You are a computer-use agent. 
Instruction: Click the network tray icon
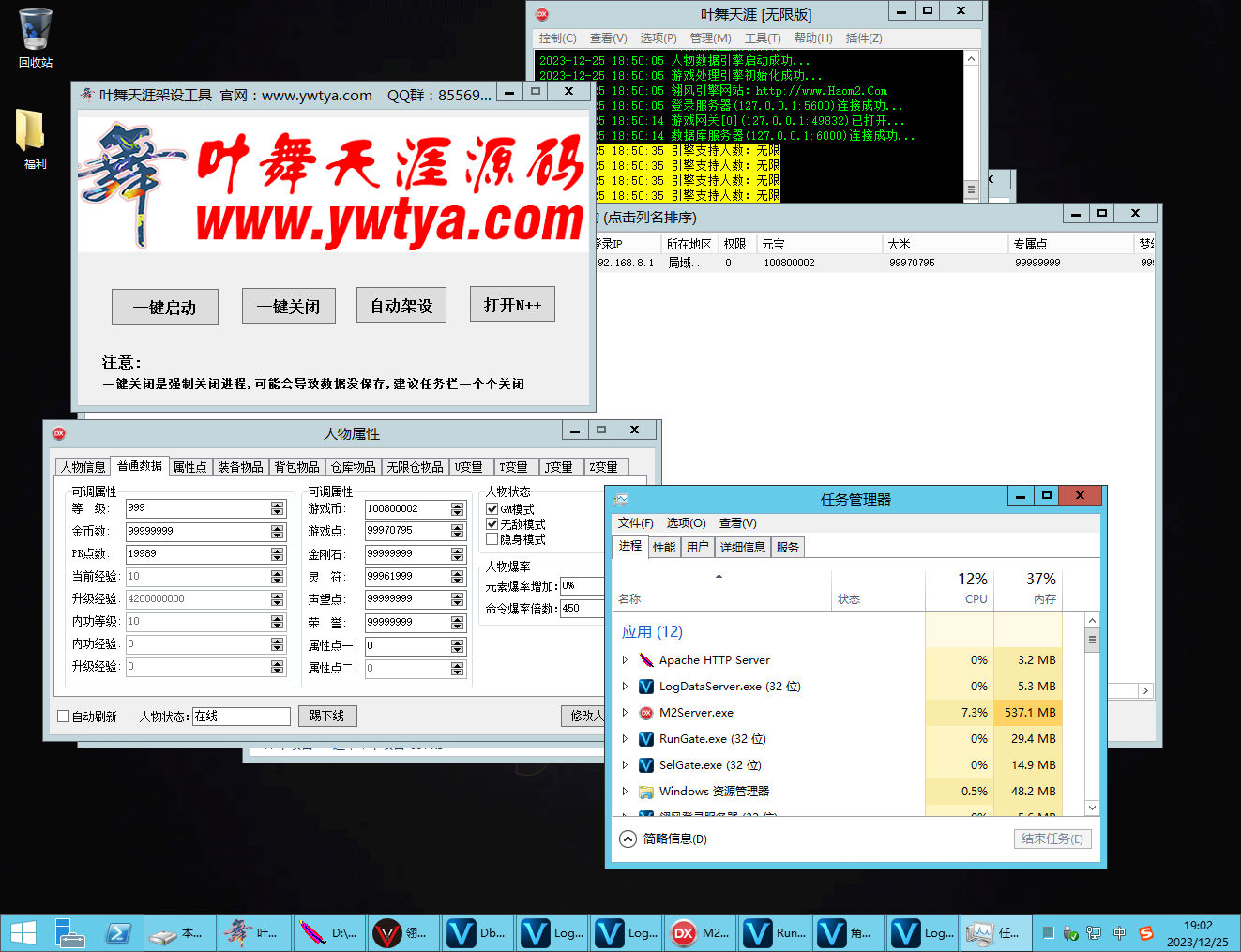[1094, 933]
